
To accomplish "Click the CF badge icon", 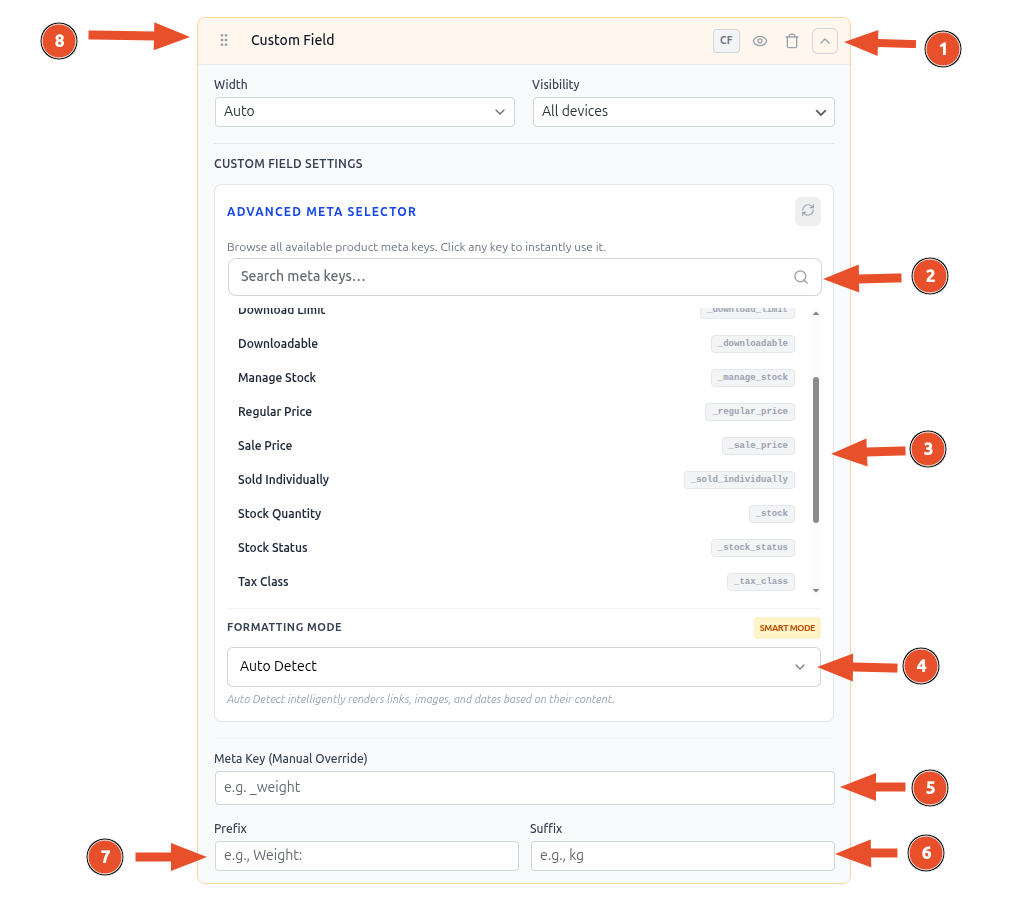I will tap(726, 41).
